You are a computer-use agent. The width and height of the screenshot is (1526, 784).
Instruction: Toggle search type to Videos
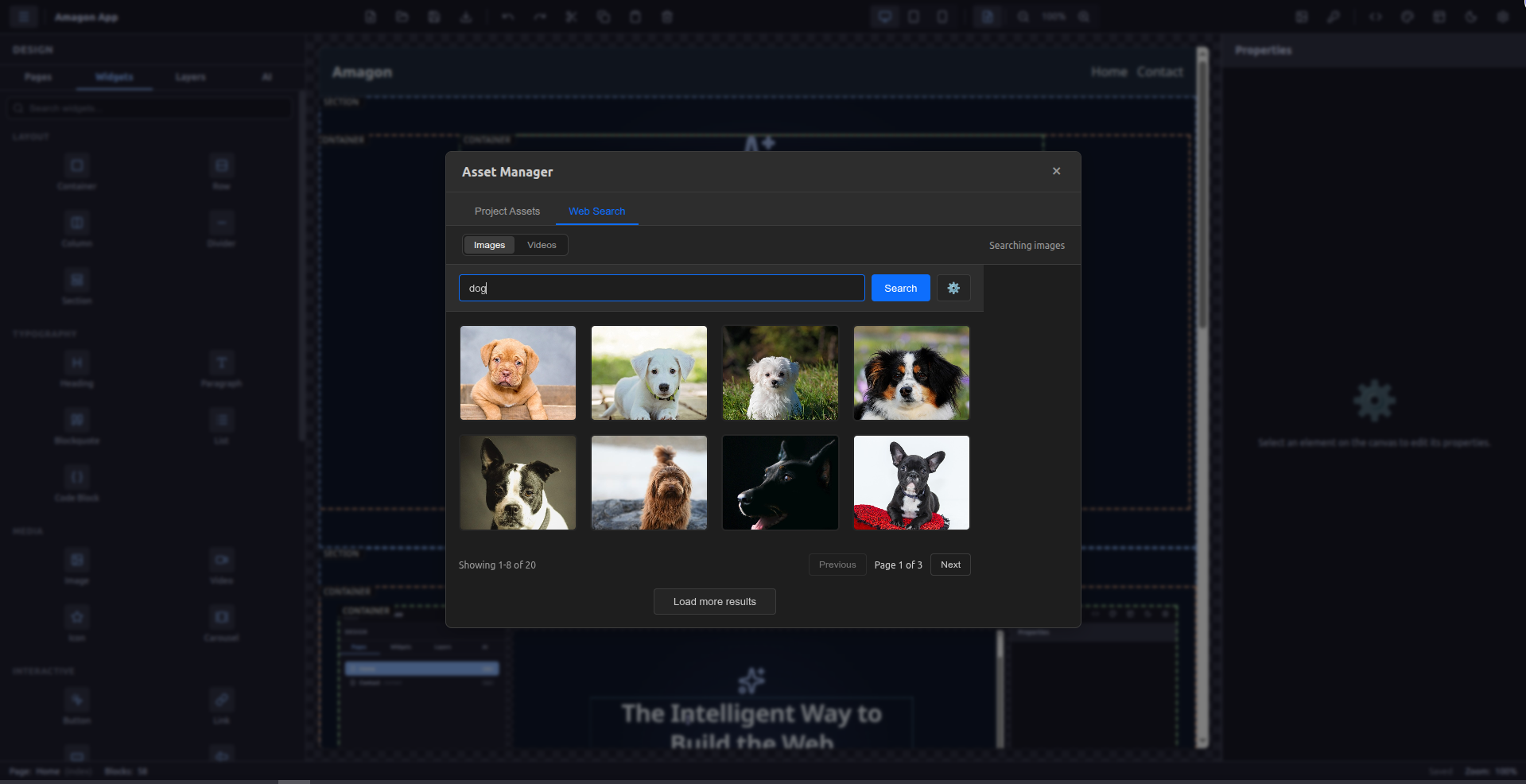(542, 245)
